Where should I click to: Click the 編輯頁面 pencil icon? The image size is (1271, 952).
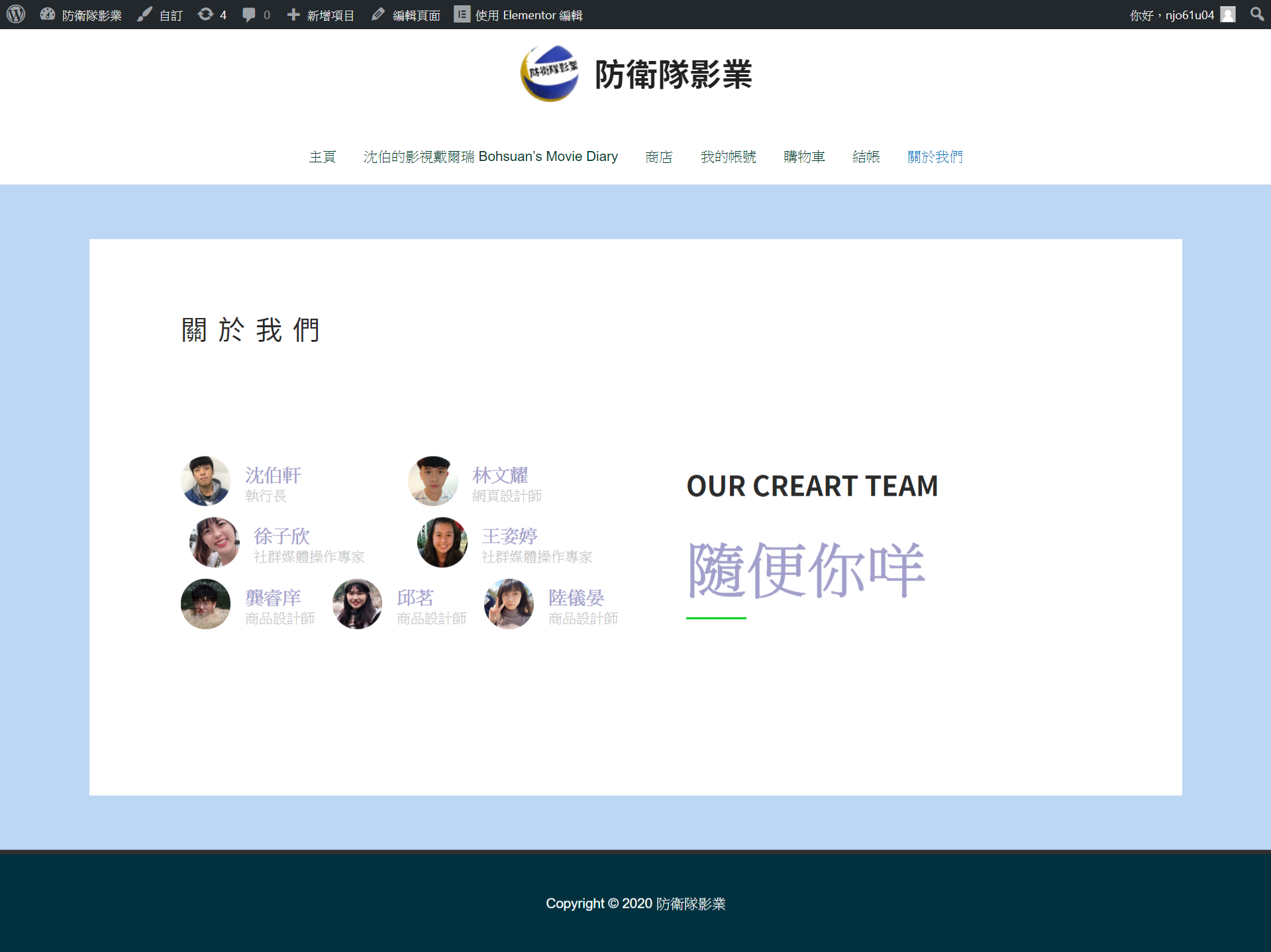pyautogui.click(x=378, y=15)
